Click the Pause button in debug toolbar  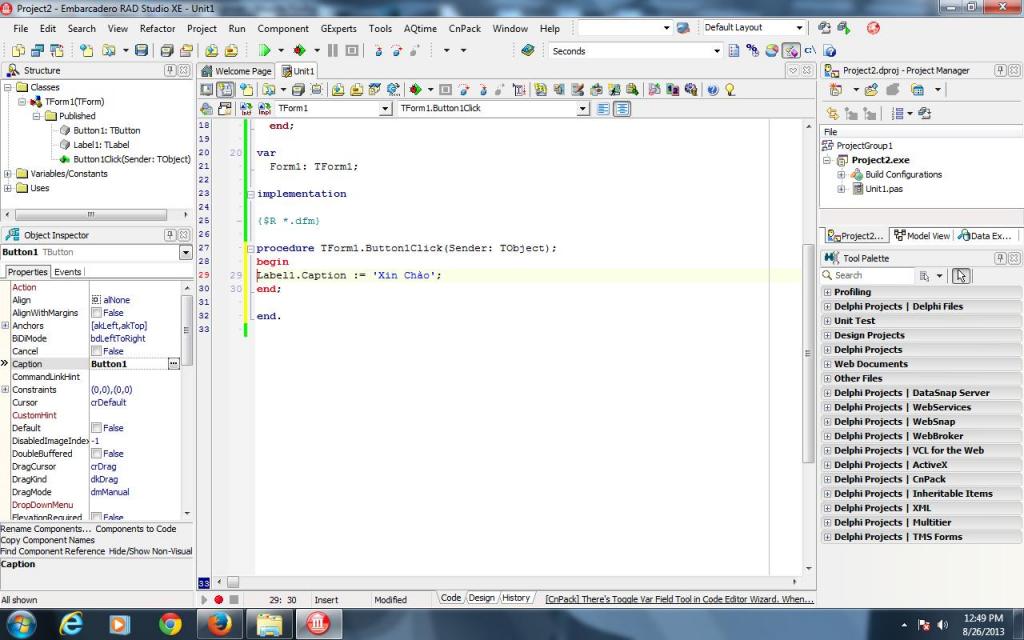pyautogui.click(x=333, y=50)
